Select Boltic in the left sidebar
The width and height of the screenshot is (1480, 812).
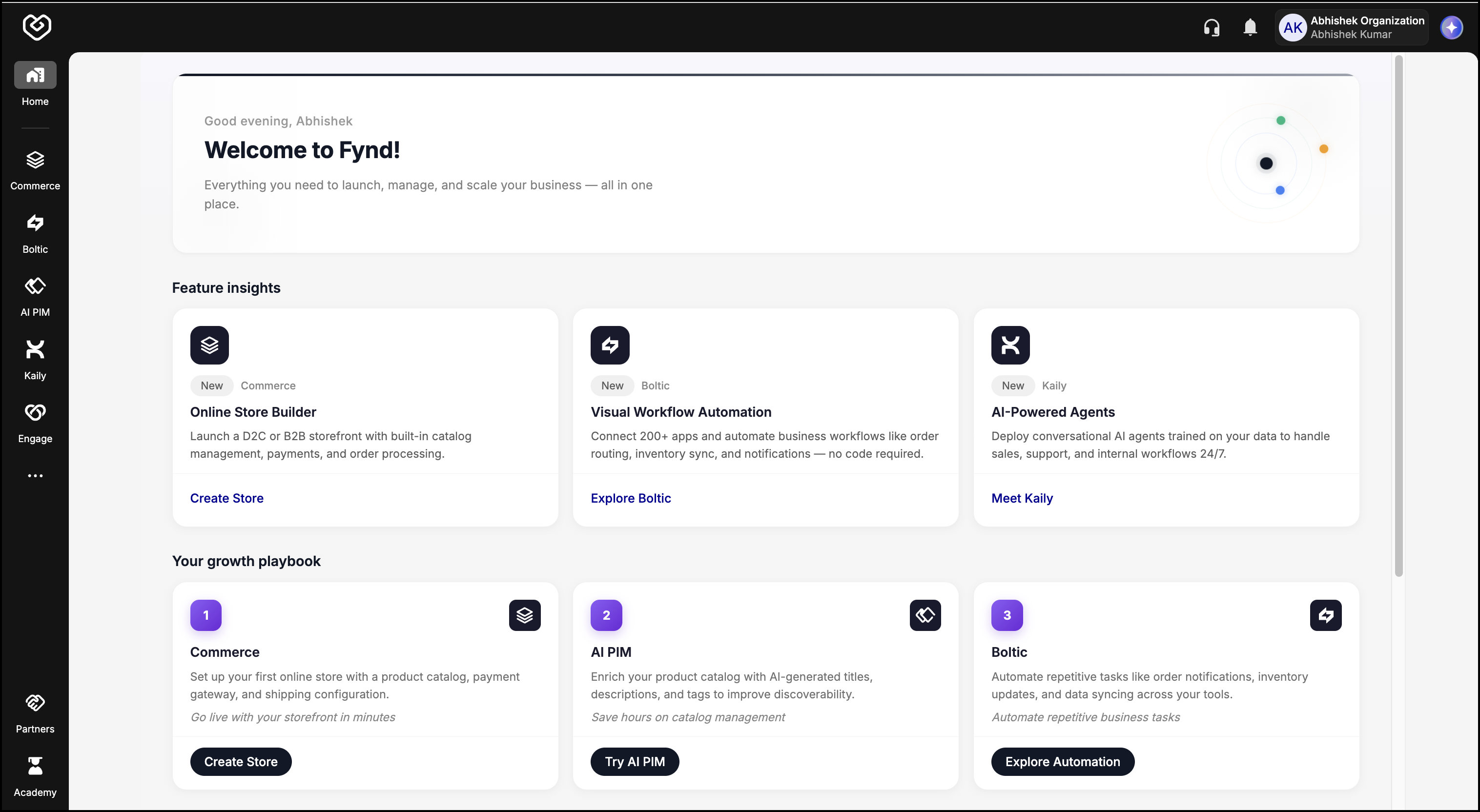click(x=35, y=234)
